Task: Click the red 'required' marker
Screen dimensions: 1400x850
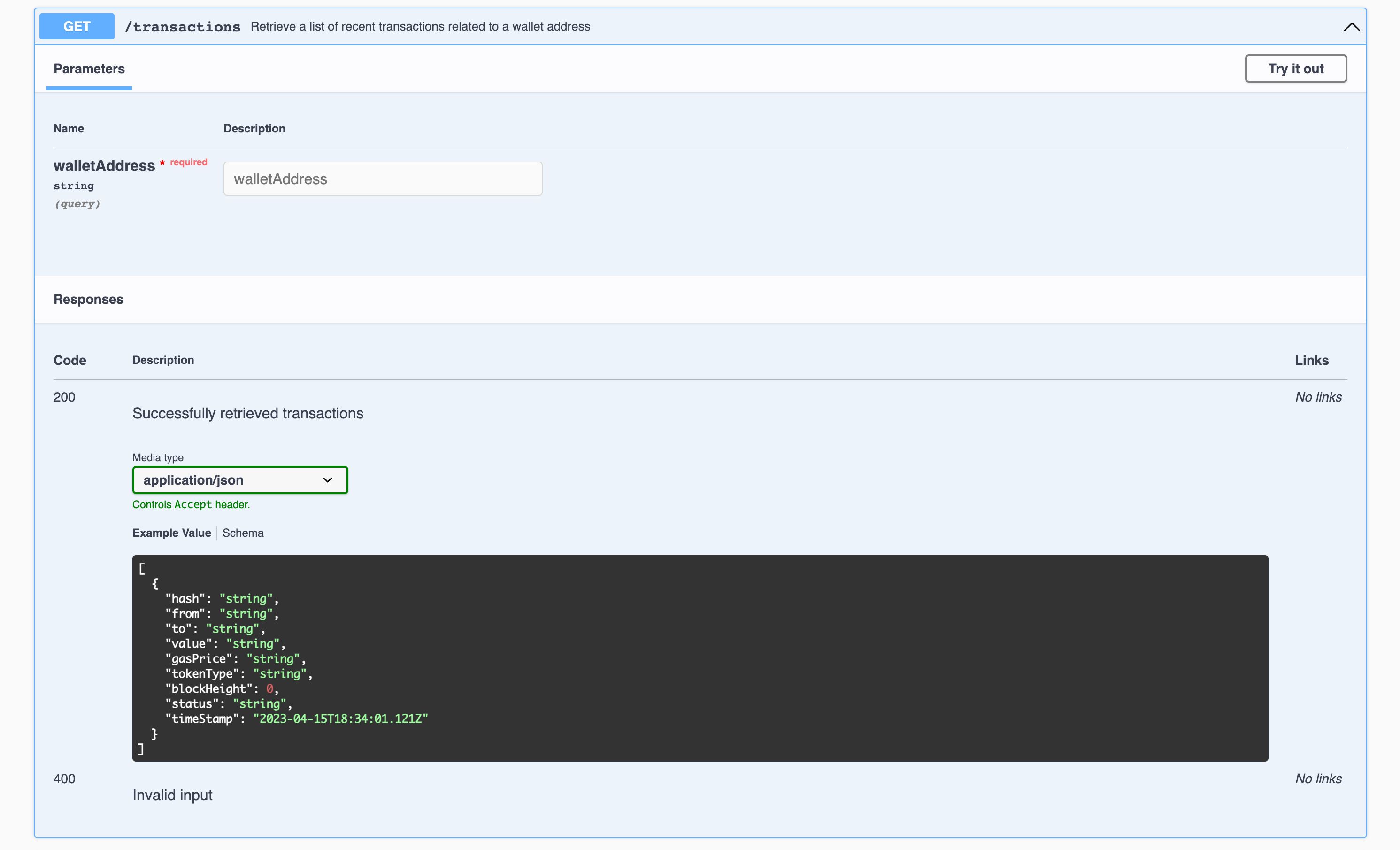Action: (x=189, y=162)
